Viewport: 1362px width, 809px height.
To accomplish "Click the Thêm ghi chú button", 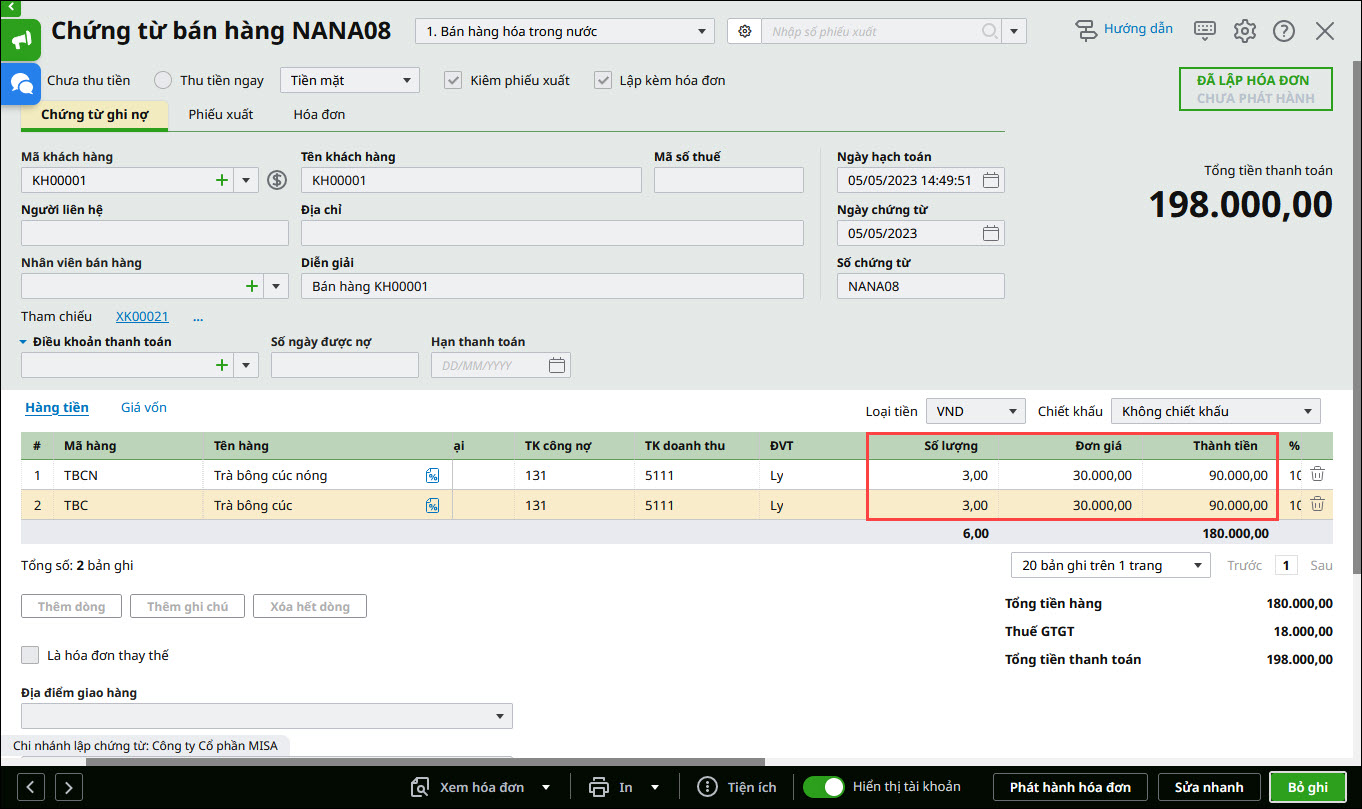I will click(x=188, y=606).
